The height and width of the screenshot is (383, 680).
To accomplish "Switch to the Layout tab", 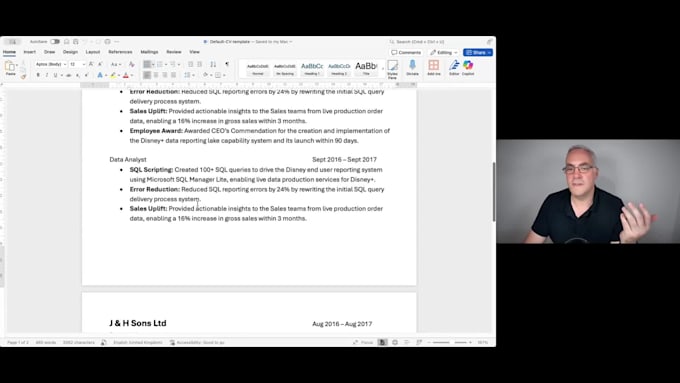I will pos(93,52).
